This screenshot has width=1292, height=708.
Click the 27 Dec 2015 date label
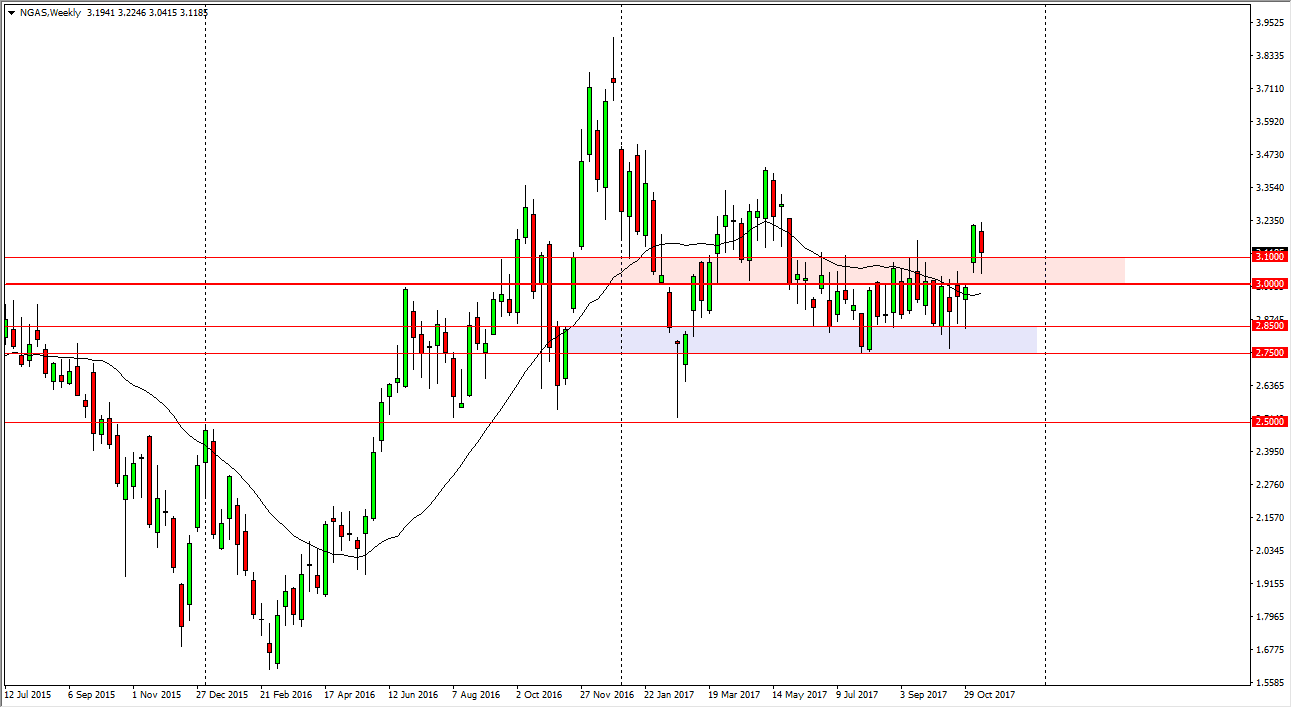(x=221, y=694)
